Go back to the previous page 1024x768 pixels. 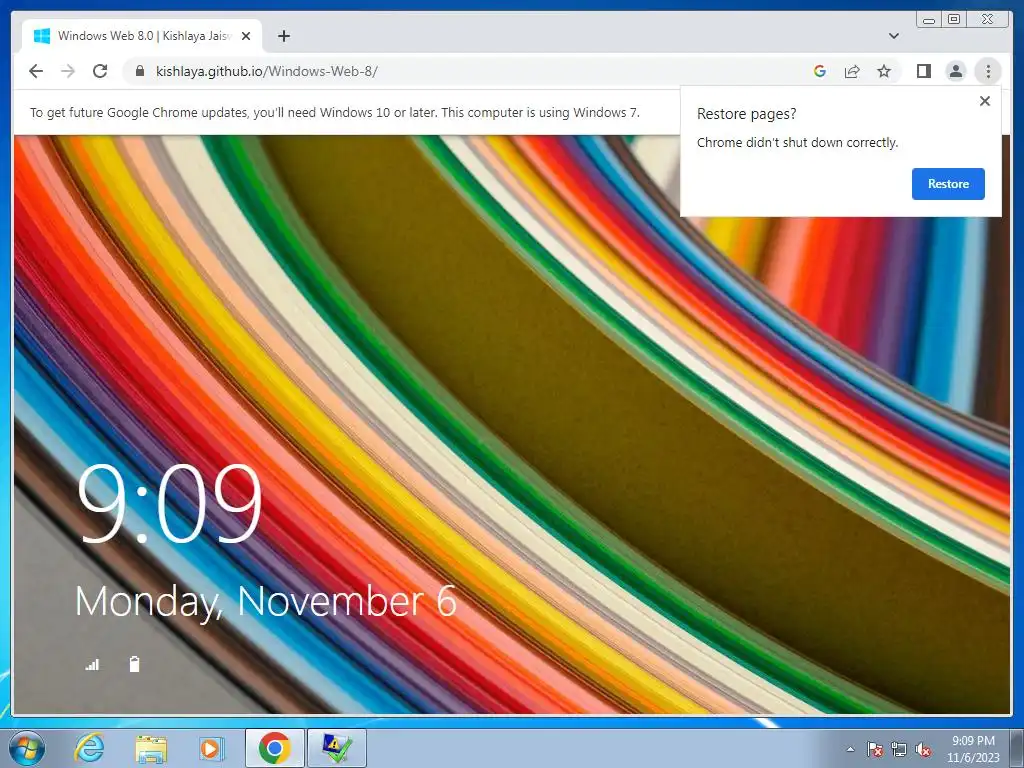[x=36, y=71]
